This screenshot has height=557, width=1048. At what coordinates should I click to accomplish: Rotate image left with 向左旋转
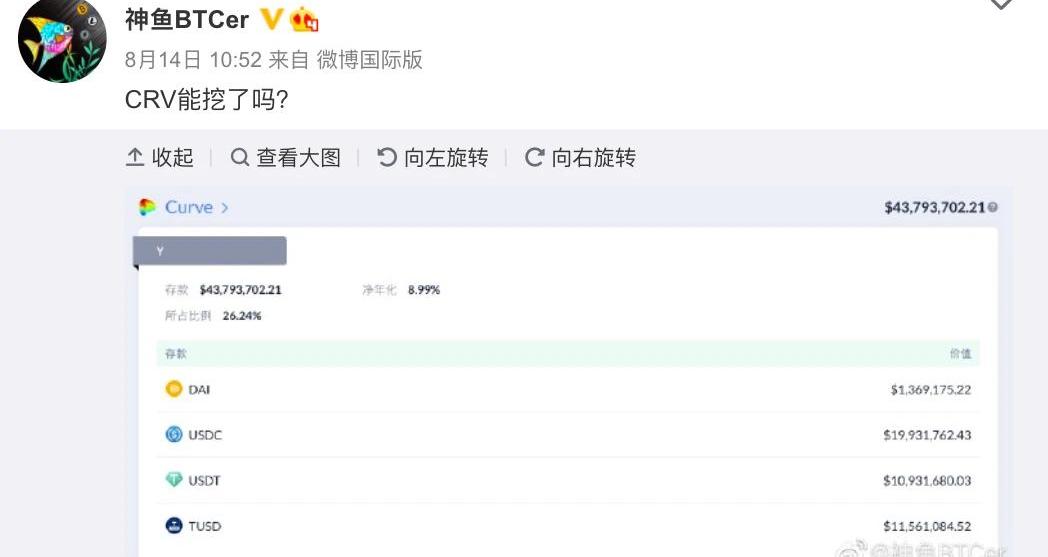pyautogui.click(x=432, y=158)
